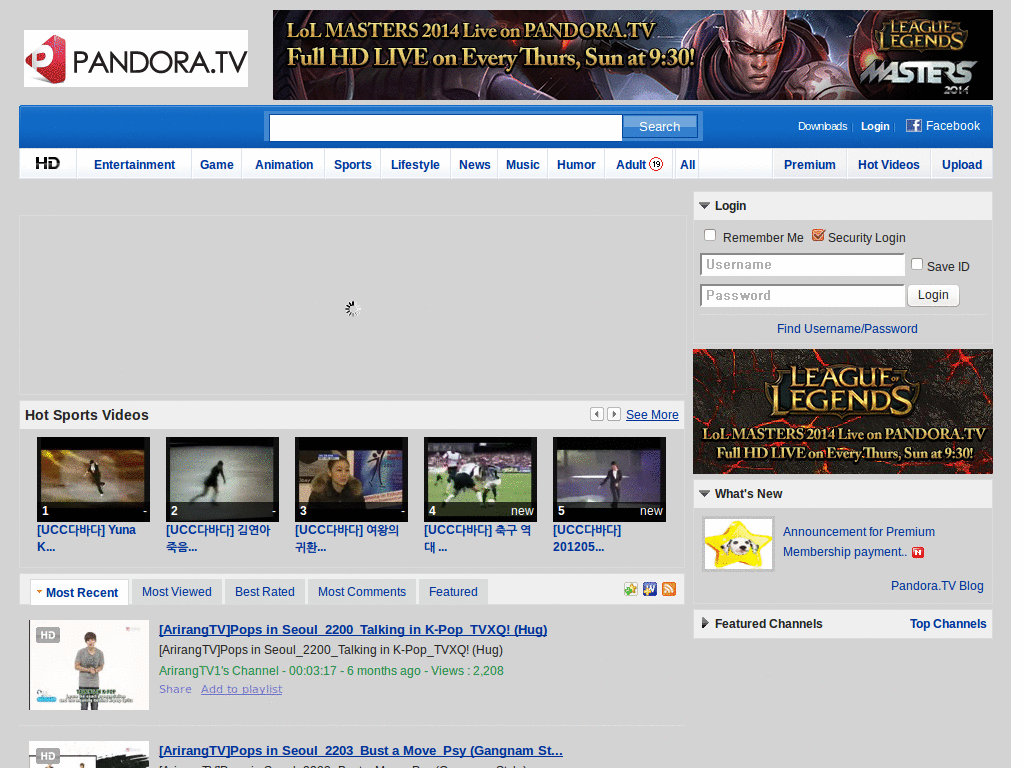The image size is (1024, 768).
Task: Open the Hot Videos menu item
Action: 889,165
